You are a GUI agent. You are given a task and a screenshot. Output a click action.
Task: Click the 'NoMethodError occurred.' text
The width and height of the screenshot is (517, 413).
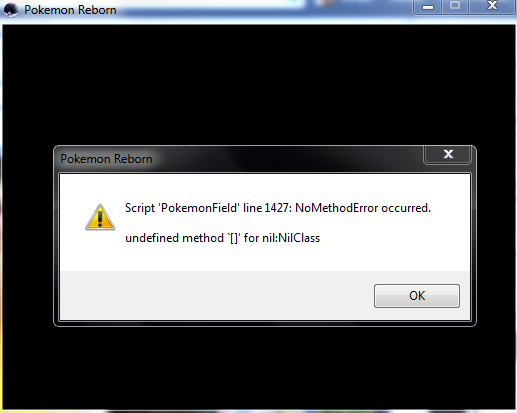[363, 208]
